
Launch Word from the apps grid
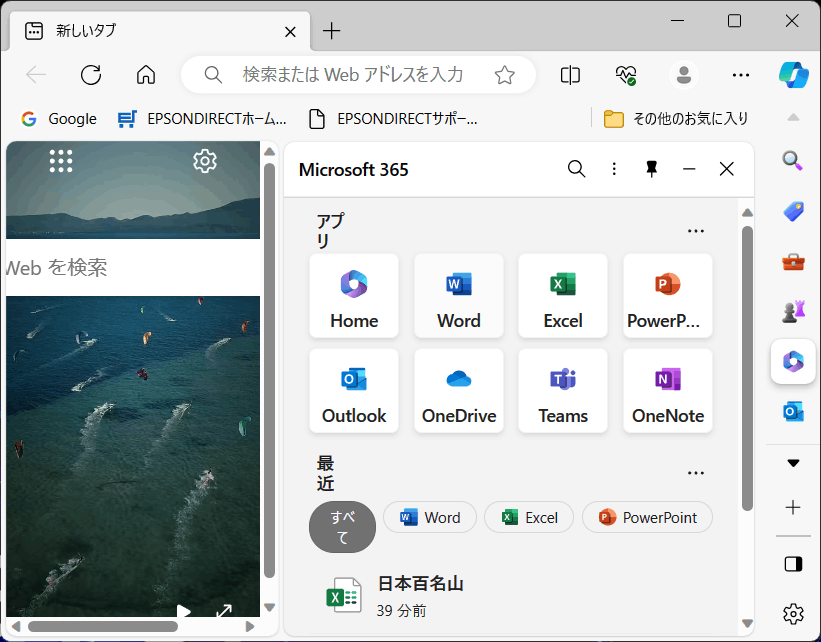point(459,296)
